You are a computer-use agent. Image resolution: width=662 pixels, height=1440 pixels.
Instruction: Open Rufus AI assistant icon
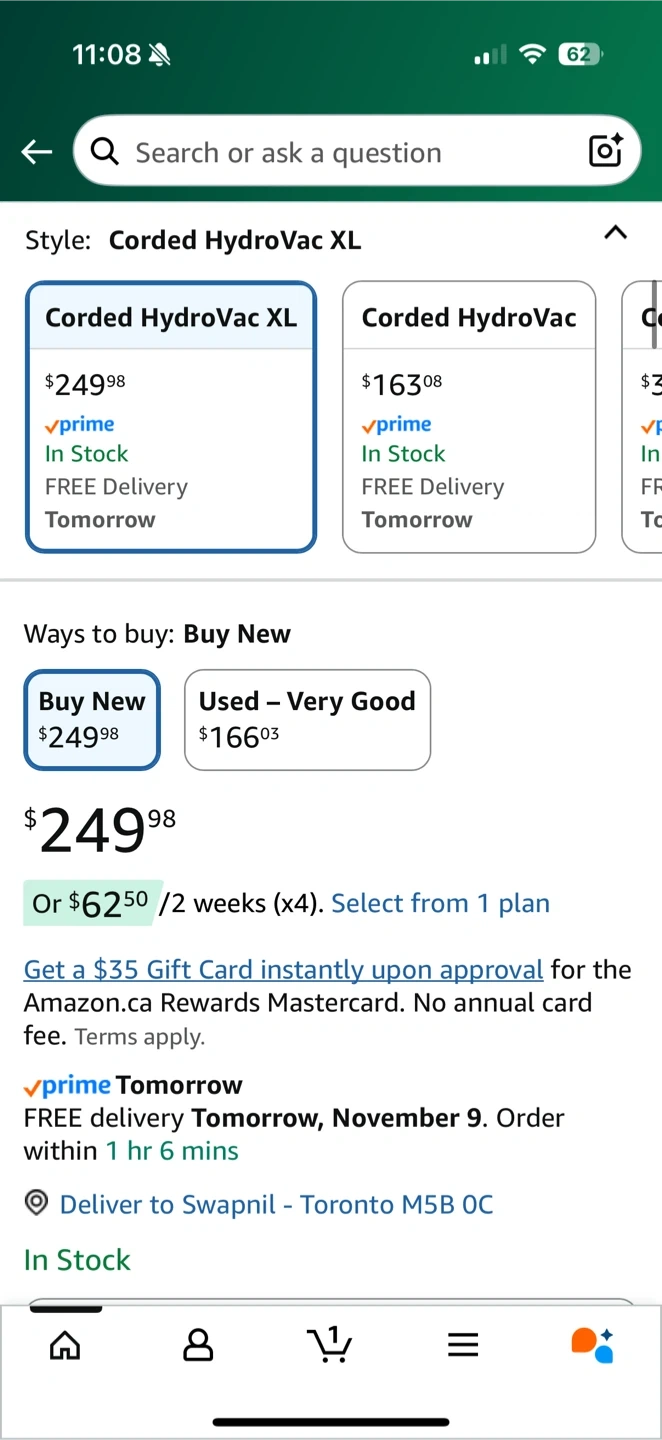(592, 1345)
